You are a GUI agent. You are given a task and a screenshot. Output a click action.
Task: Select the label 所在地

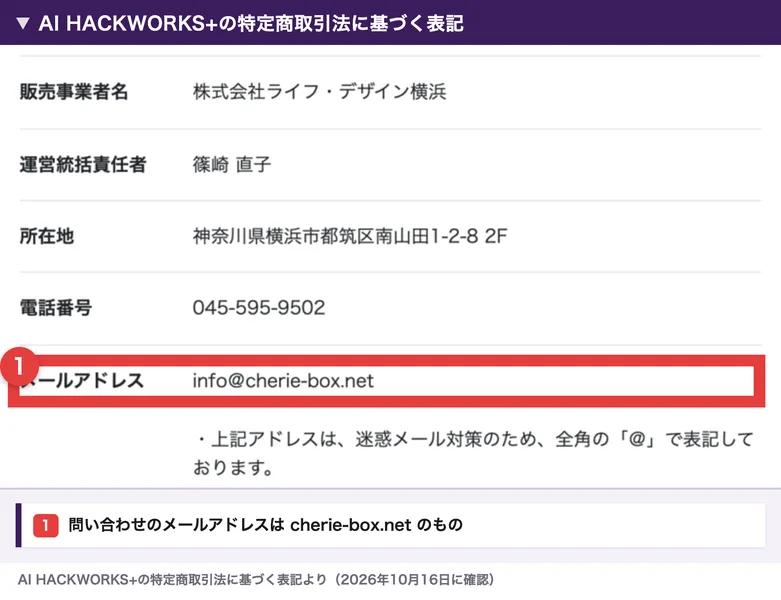(x=47, y=236)
